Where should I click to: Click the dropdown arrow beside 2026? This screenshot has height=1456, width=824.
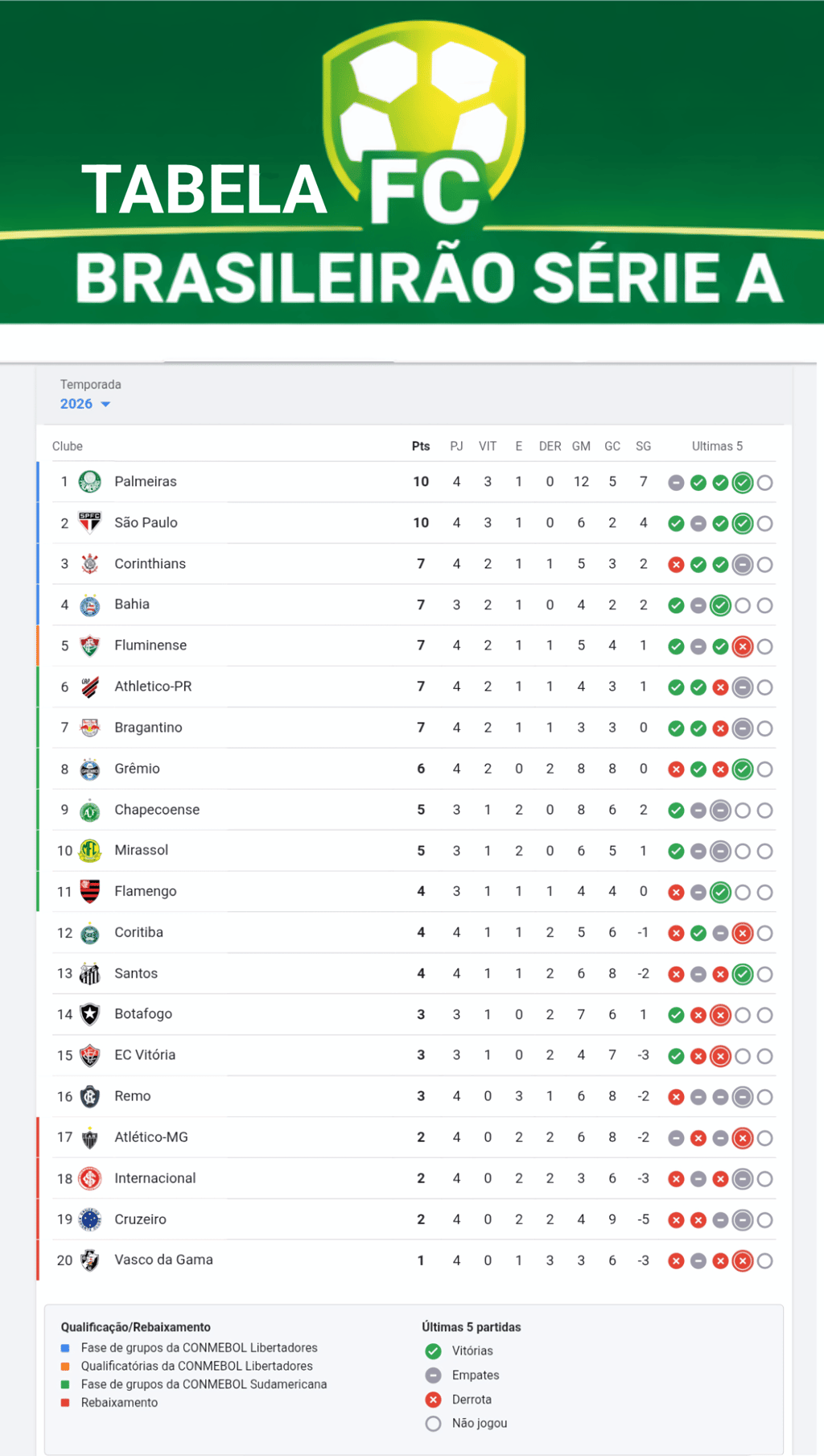pos(105,404)
